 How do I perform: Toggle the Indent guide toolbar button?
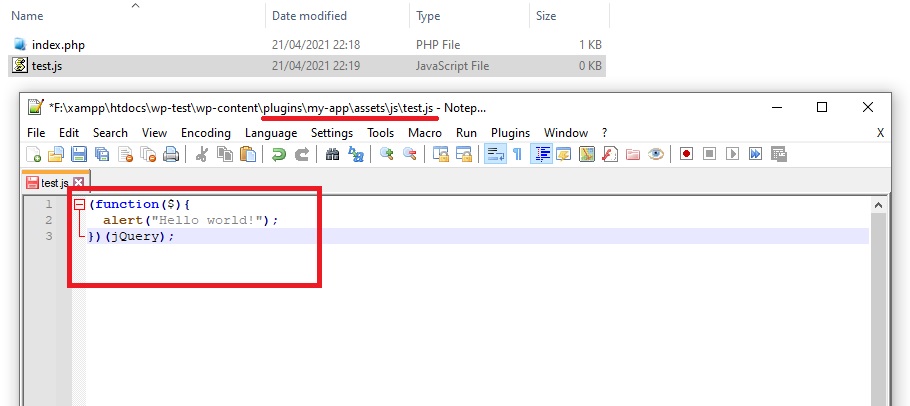pyautogui.click(x=542, y=154)
